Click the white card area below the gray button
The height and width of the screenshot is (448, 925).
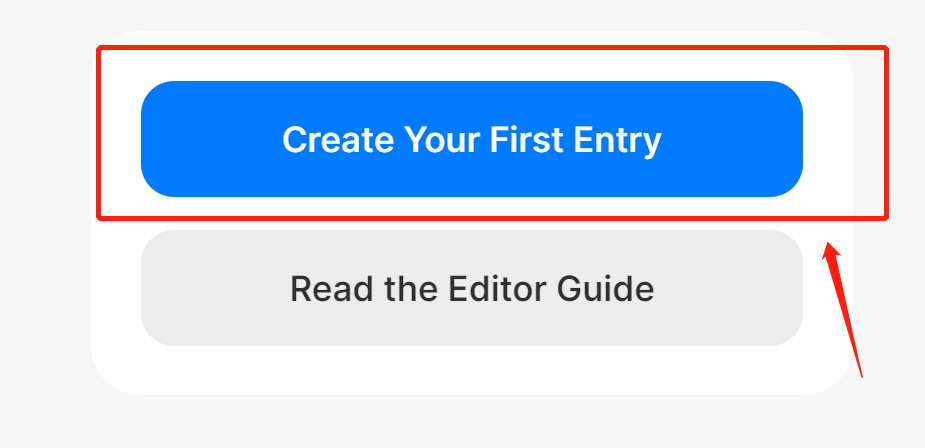click(x=471, y=370)
